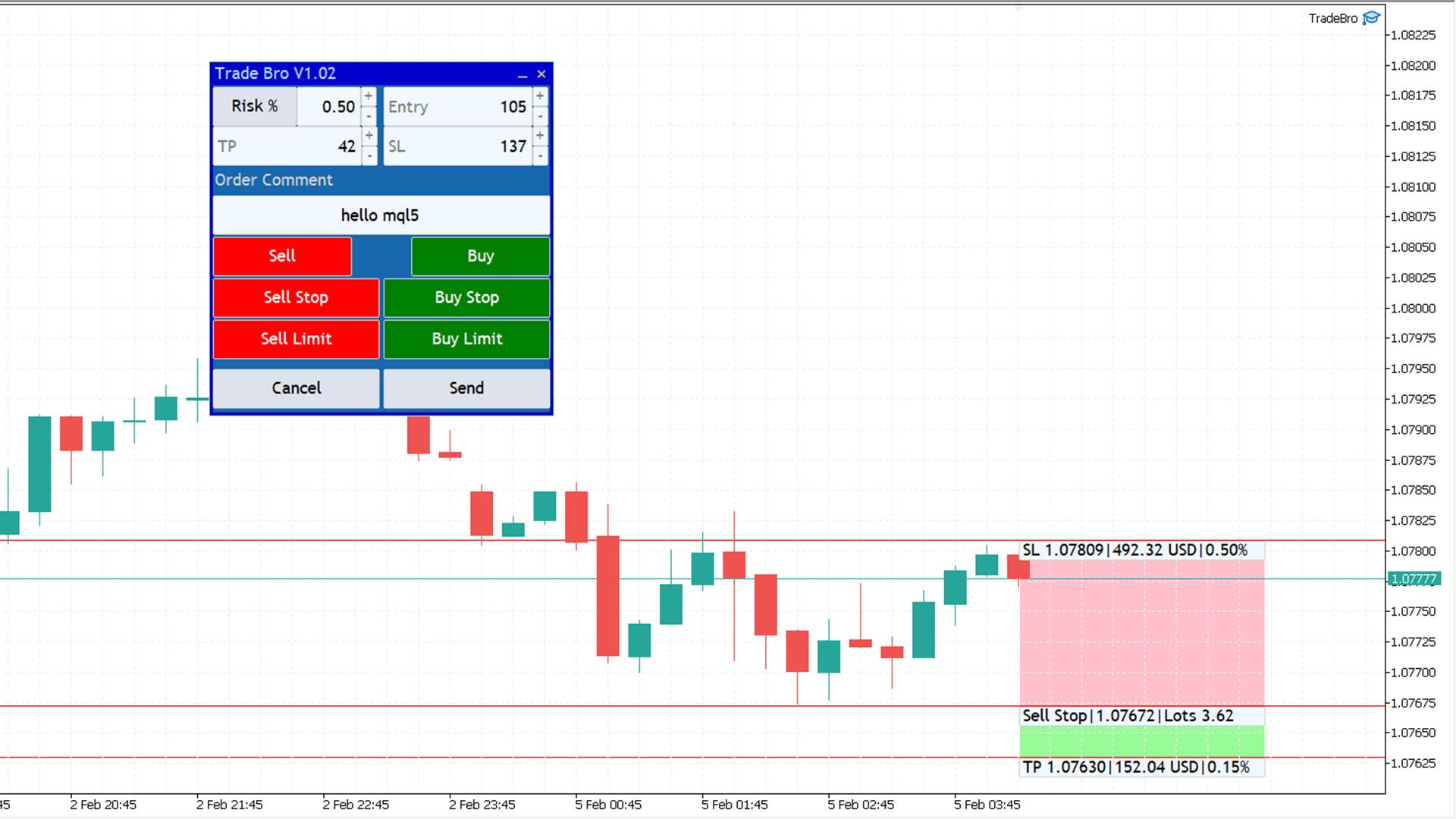Increase the TP value of 42
This screenshot has height=819, width=1456.
pyautogui.click(x=369, y=136)
